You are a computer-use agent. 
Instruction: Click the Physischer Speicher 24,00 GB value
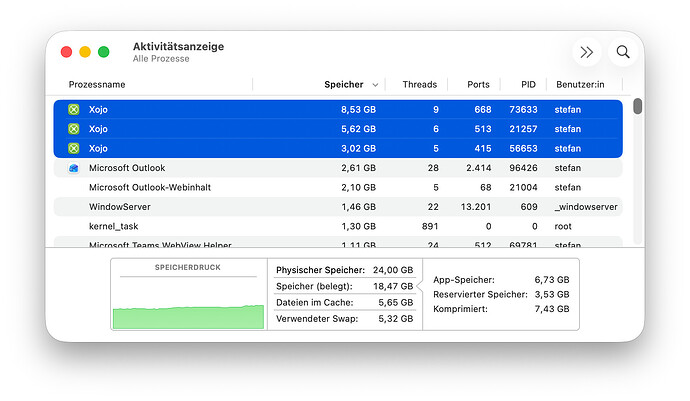pyautogui.click(x=393, y=270)
